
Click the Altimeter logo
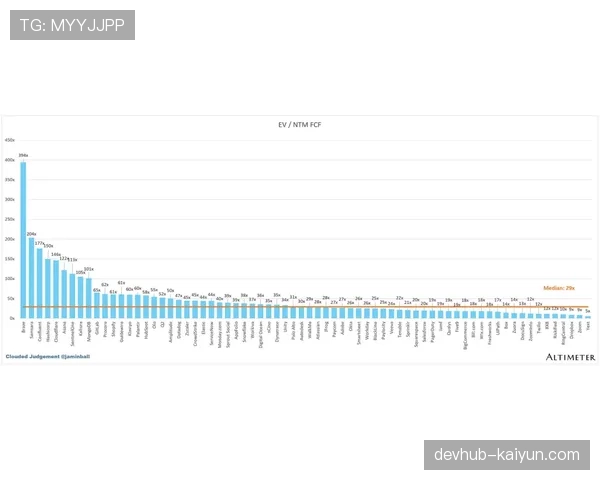coord(570,356)
